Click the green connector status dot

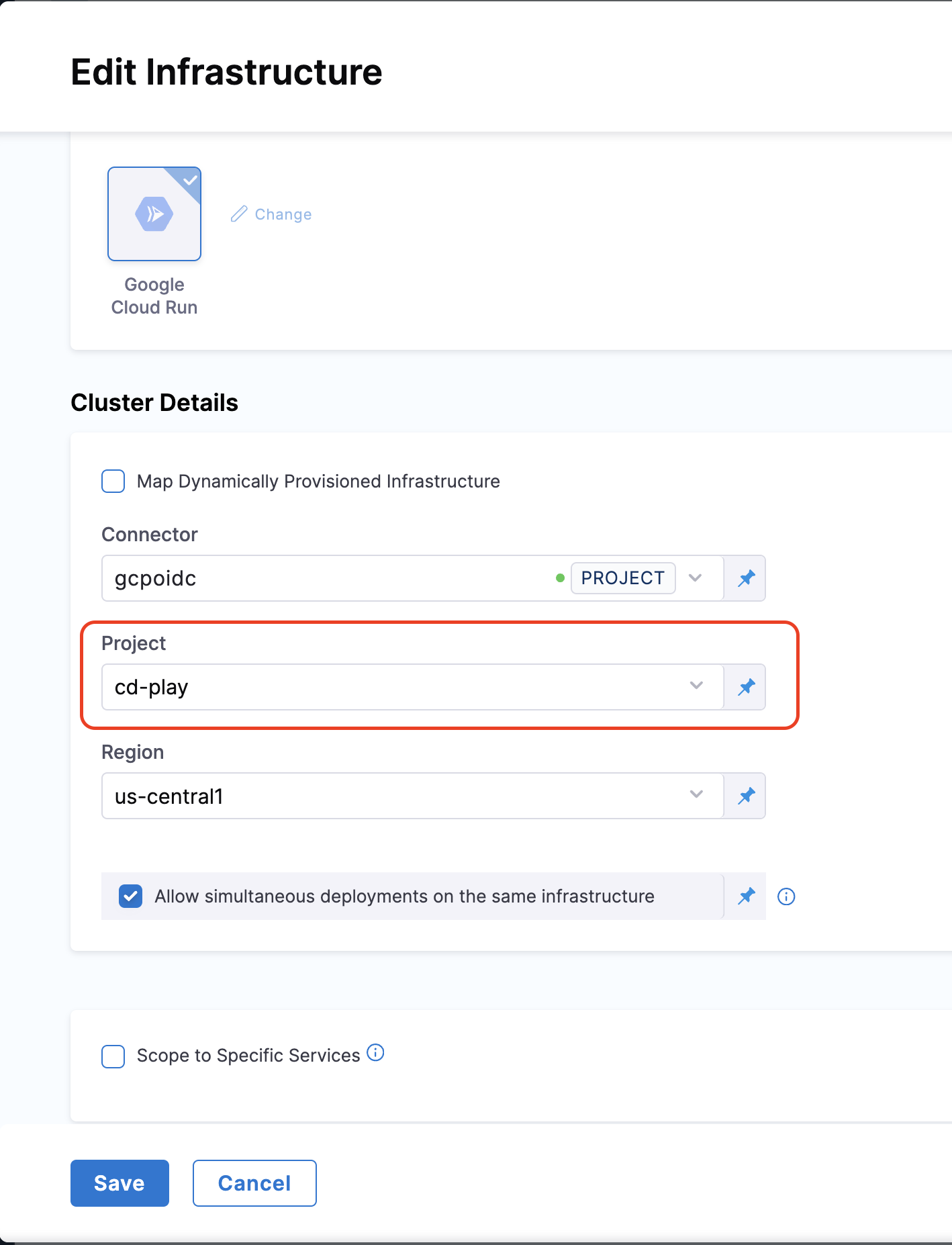(560, 578)
